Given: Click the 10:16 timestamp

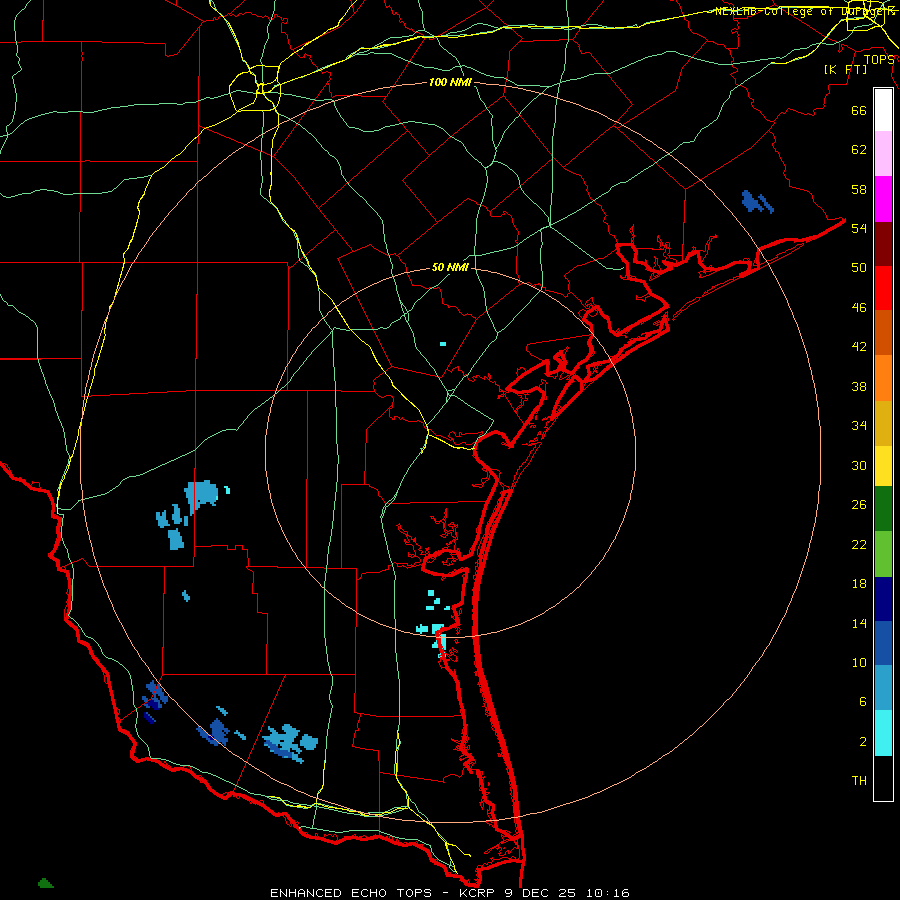Looking at the screenshot, I should pyautogui.click(x=608, y=893).
